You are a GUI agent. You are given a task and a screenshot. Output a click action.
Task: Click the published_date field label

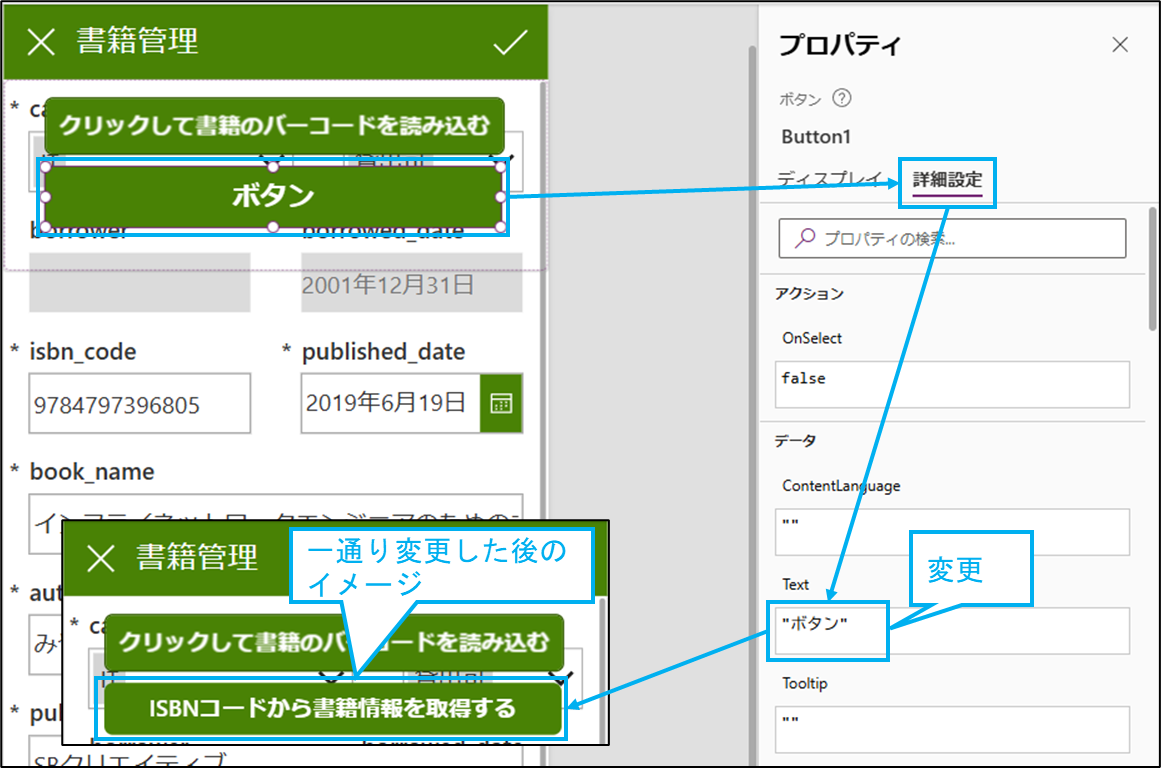[x=384, y=351]
